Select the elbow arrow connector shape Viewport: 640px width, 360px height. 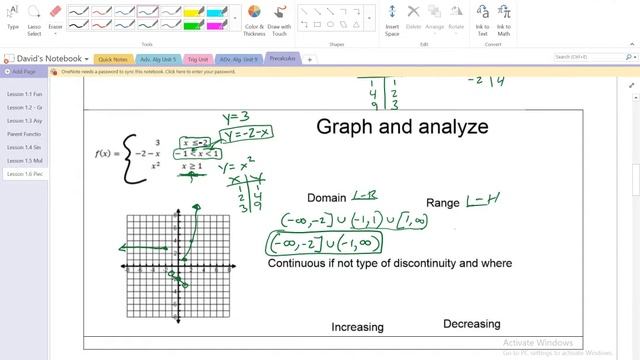tap(356, 11)
